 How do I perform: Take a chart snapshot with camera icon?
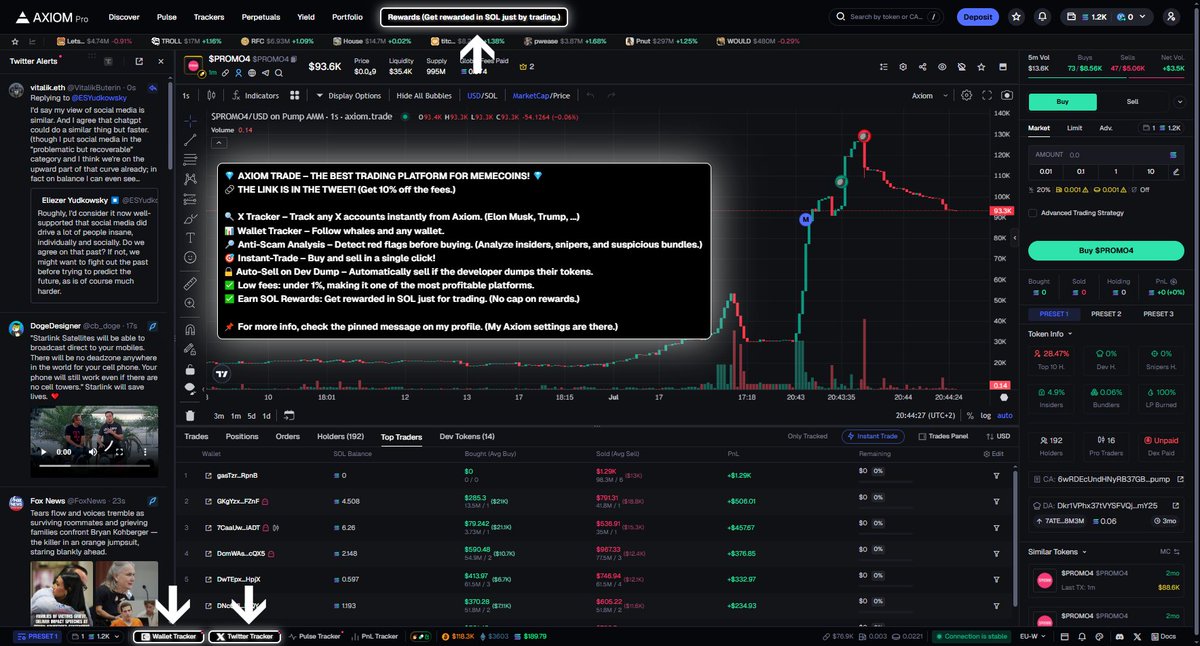(x=1006, y=95)
